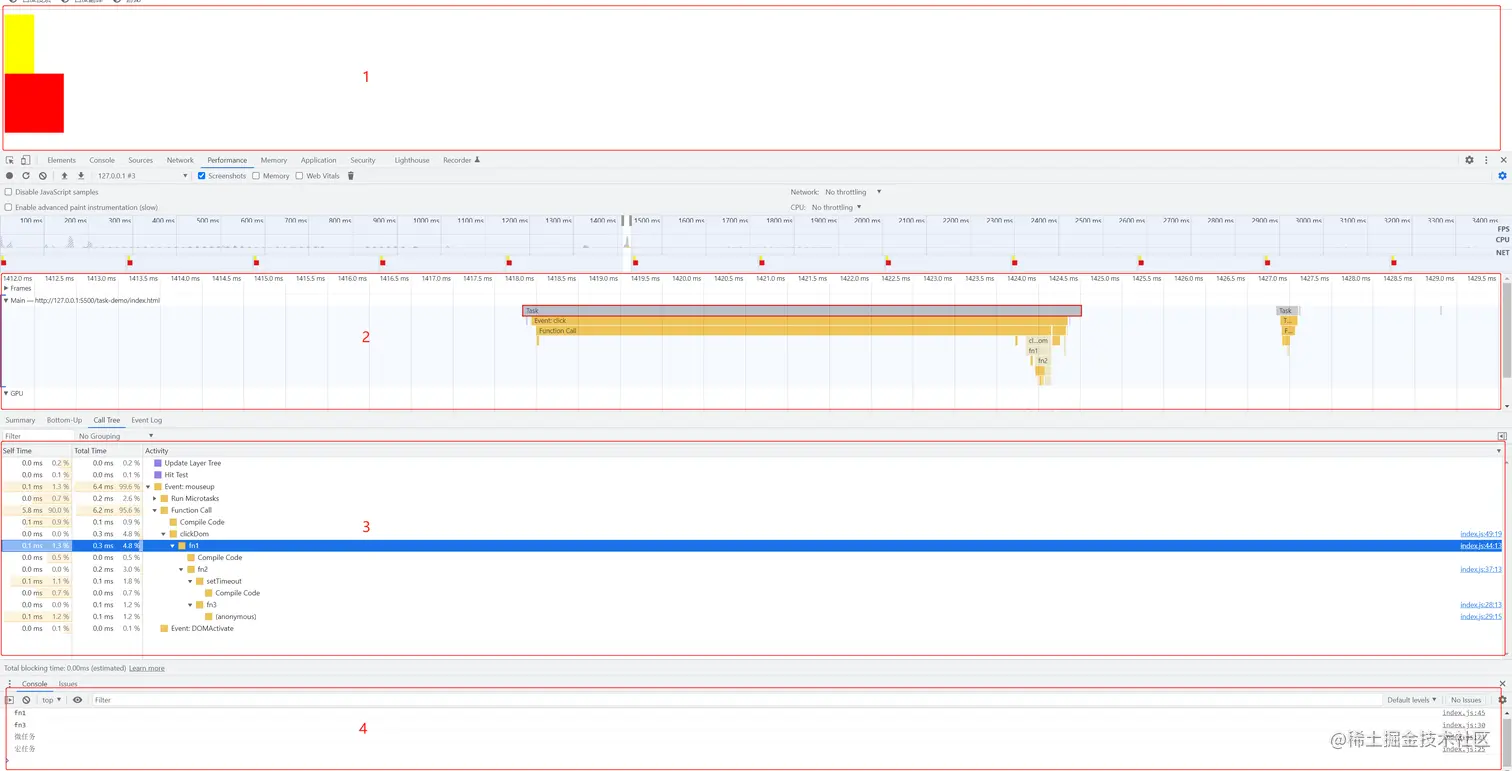
Task: Click the show heaviest stack icon
Action: click(1502, 436)
